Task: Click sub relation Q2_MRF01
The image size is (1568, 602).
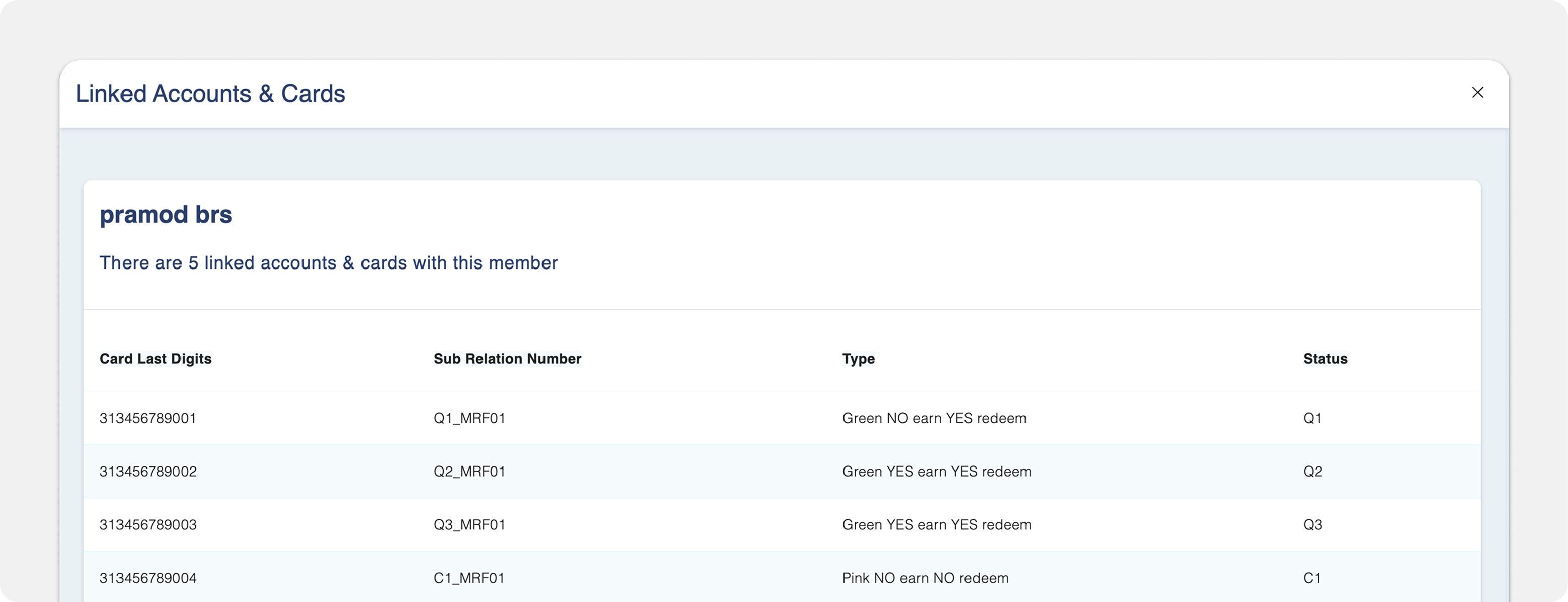Action: click(469, 472)
